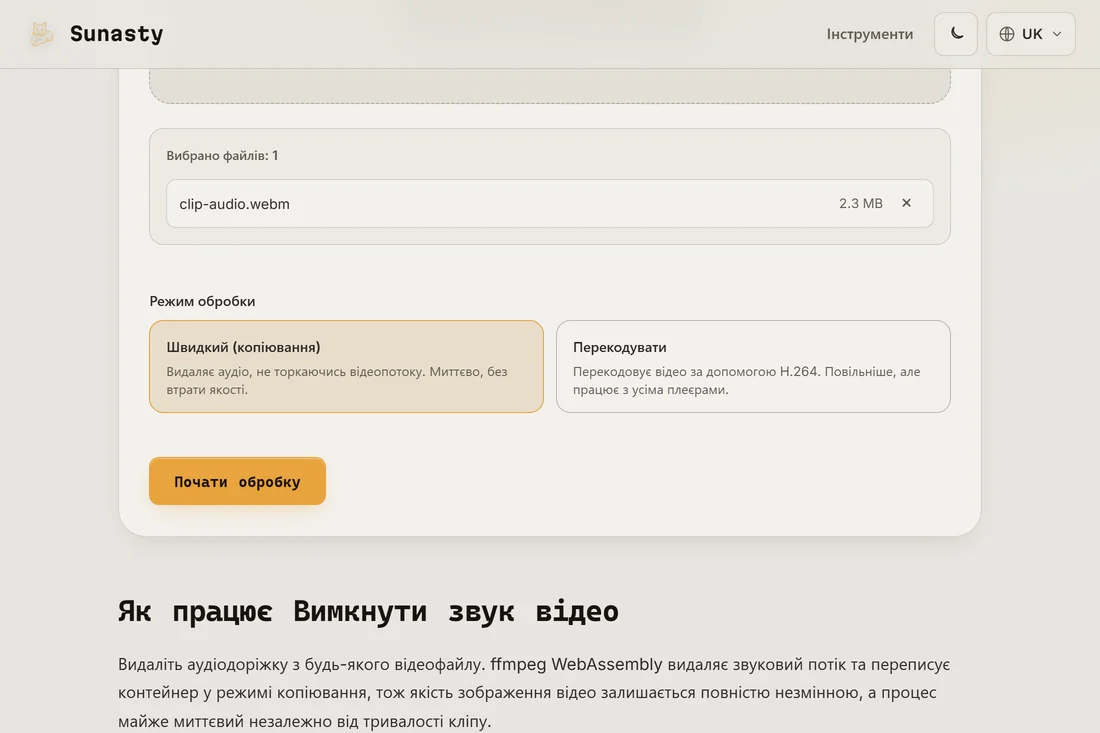Click the Sunasty cat logo icon
Screen dimensions: 1100x733
[41, 34]
